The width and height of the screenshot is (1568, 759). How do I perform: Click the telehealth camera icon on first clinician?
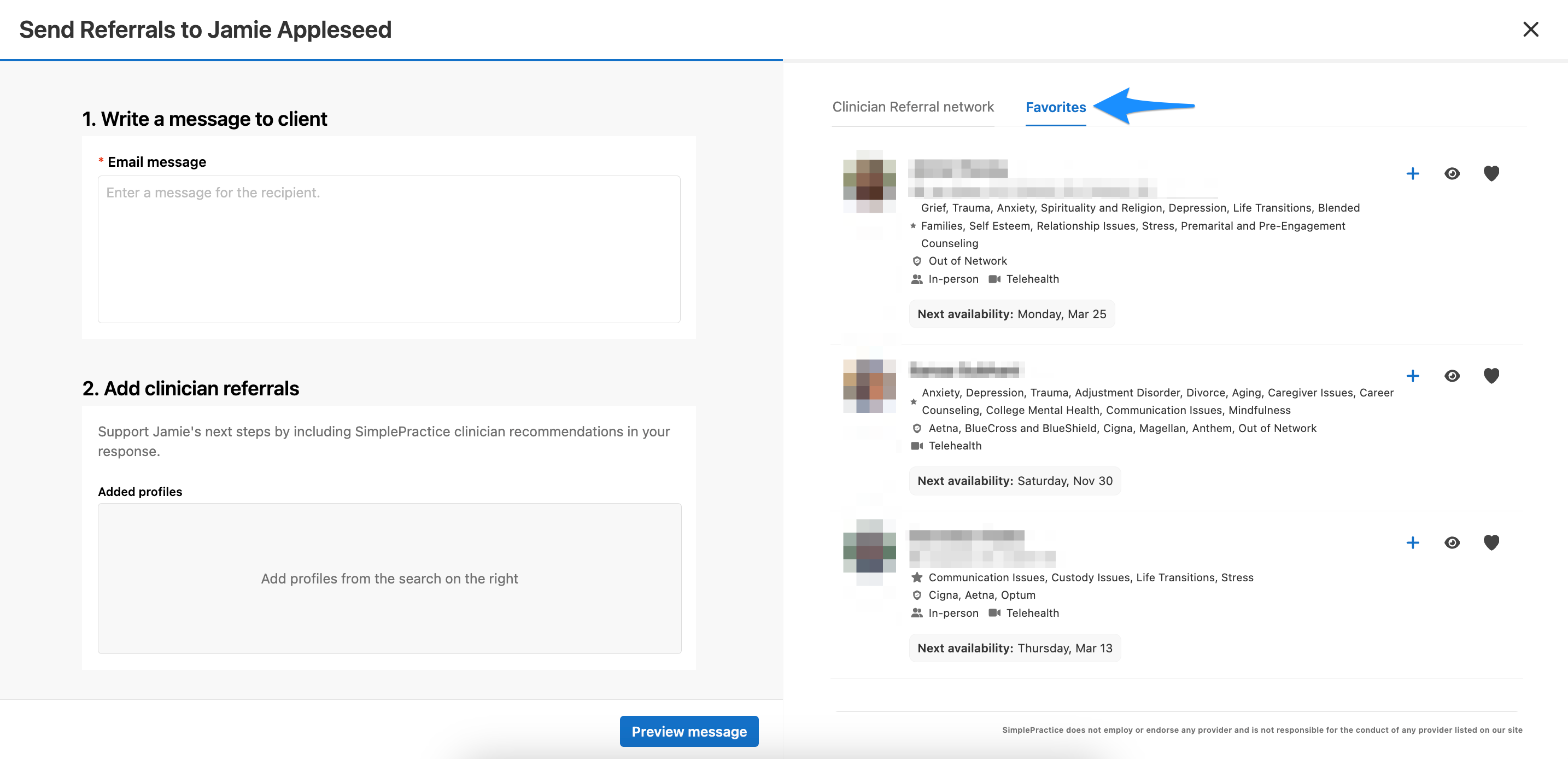[994, 279]
